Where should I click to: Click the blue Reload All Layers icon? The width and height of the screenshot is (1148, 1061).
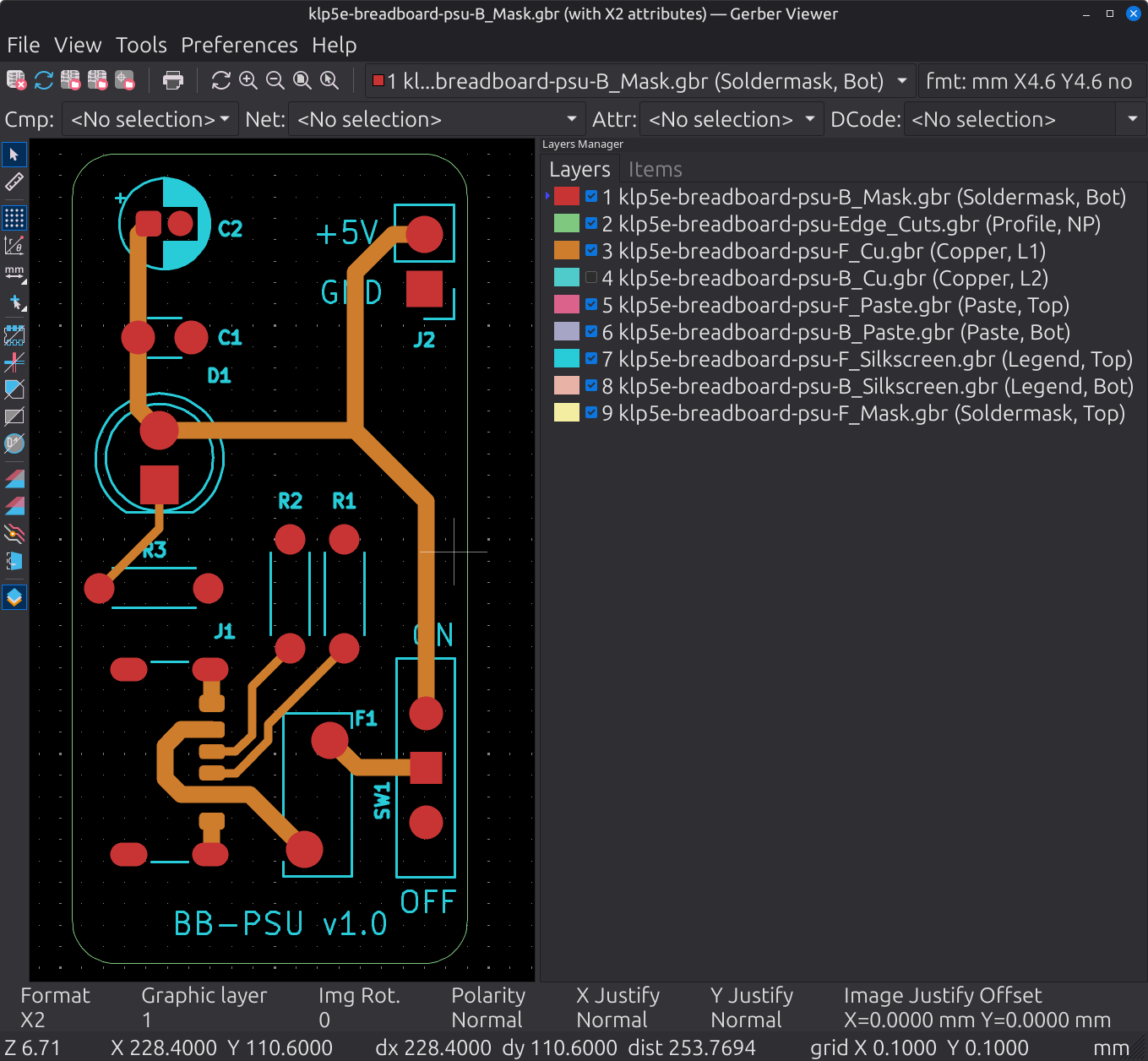(x=44, y=80)
